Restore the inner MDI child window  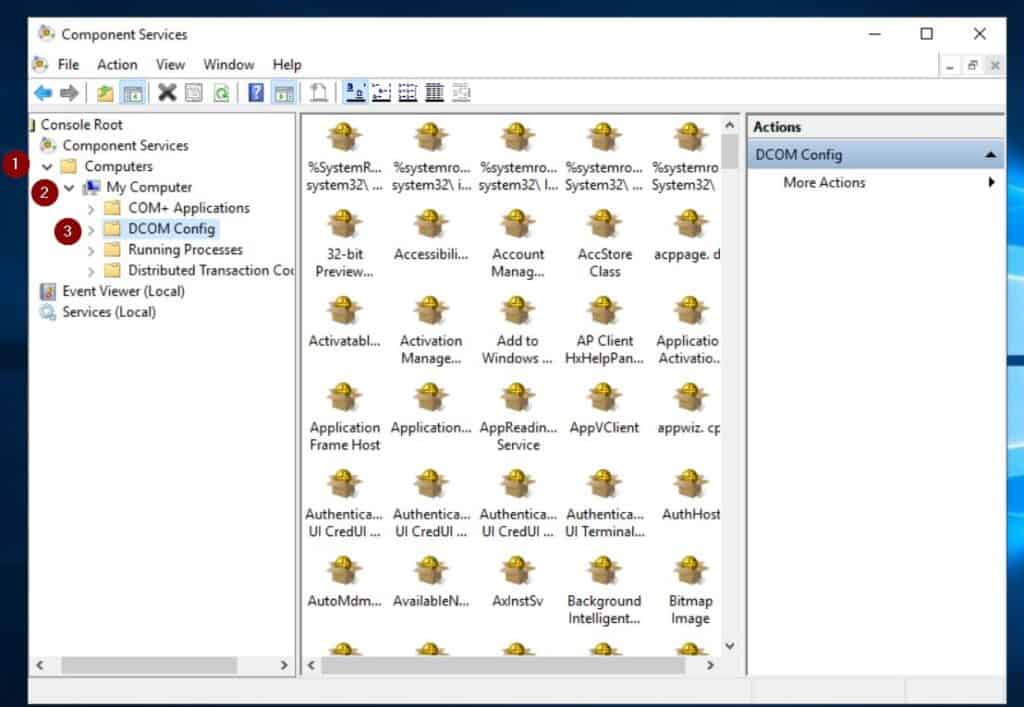(x=972, y=65)
